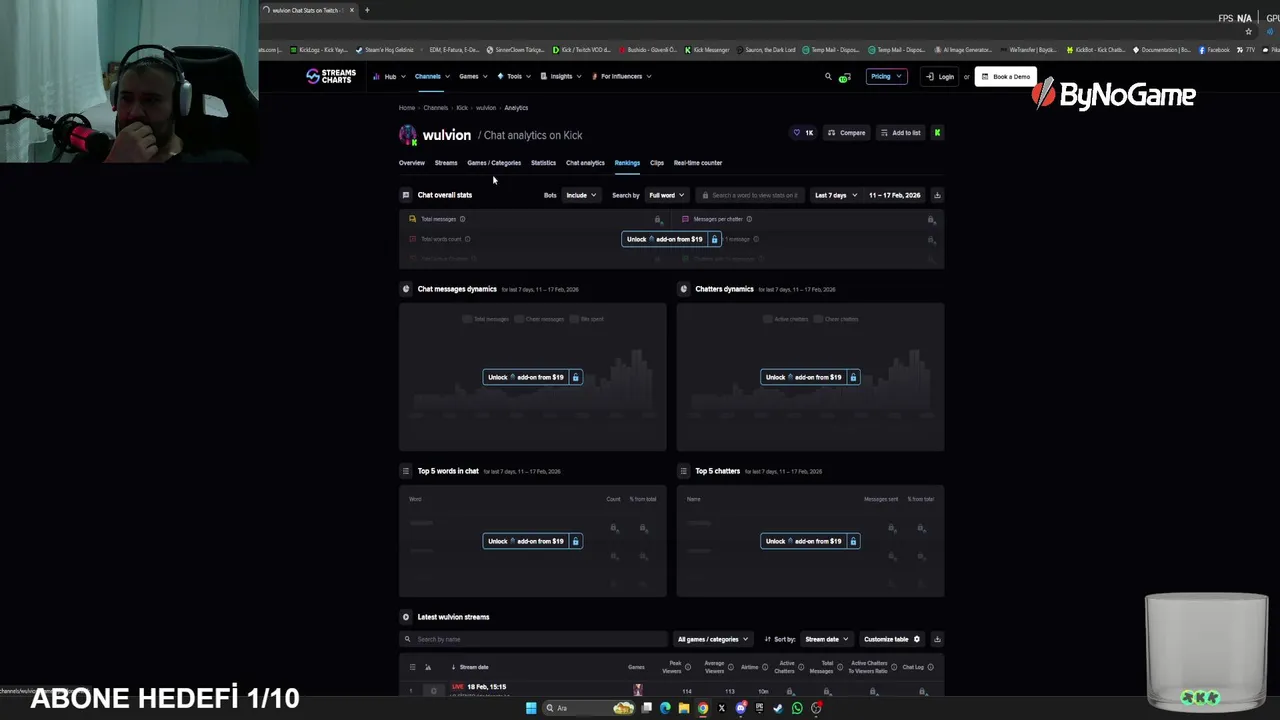1280x720 pixels.
Task: Toggle the Active chatters chart legend
Action: coord(785,319)
